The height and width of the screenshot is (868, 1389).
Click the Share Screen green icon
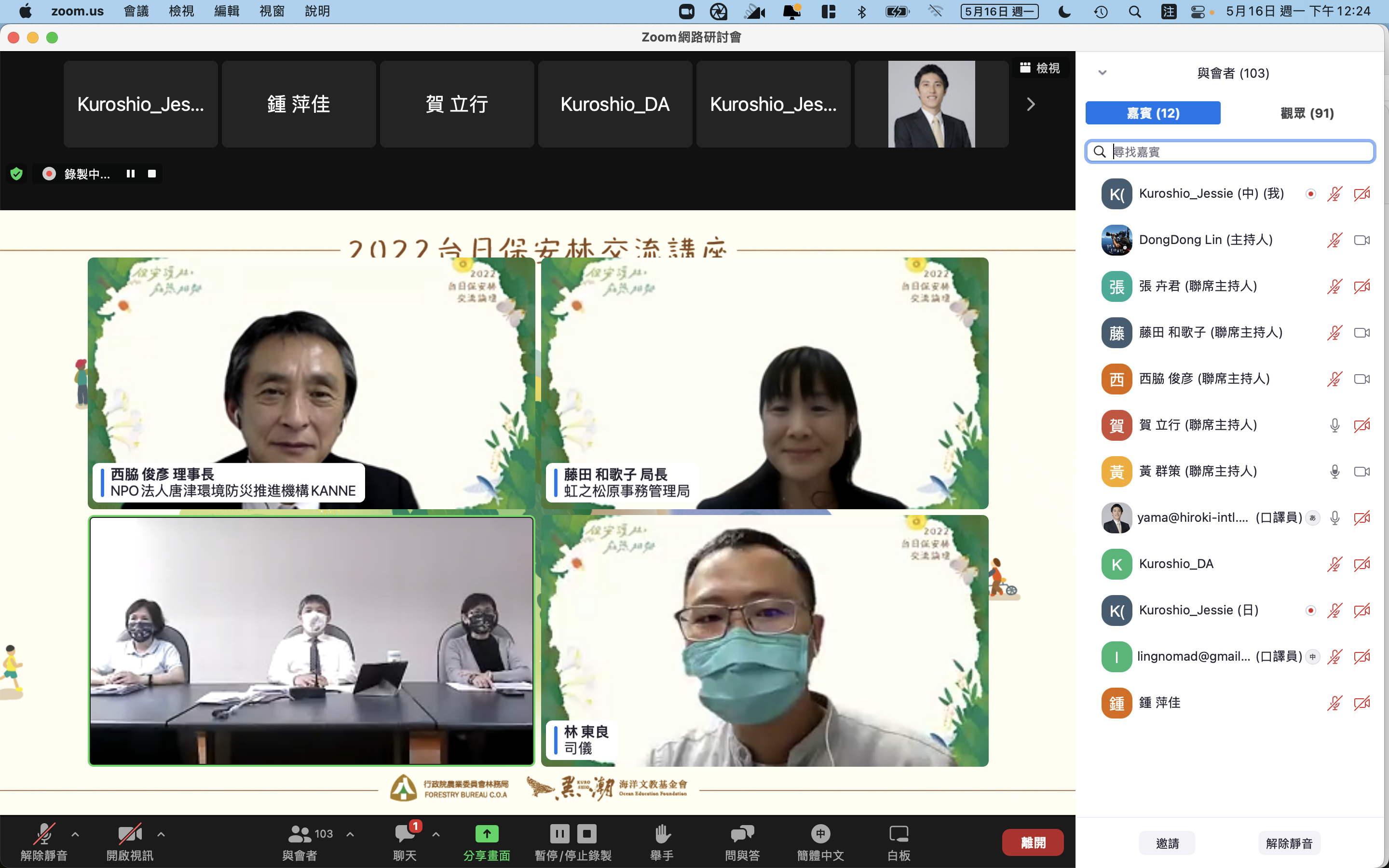486,834
